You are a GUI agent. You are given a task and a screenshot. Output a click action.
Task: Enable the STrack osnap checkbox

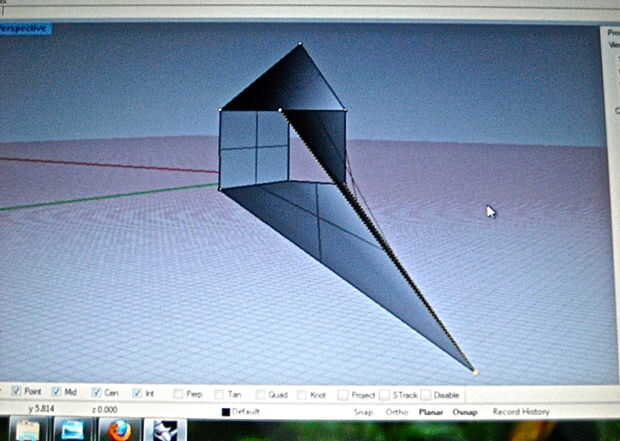(x=384, y=395)
